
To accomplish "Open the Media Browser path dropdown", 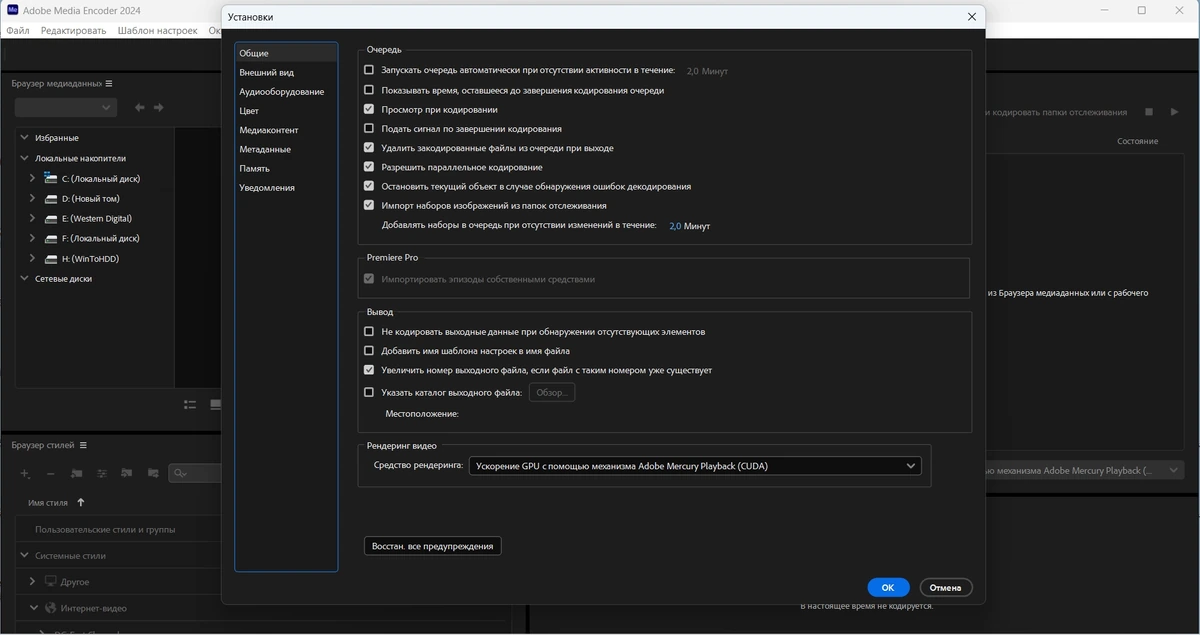I will [x=66, y=107].
